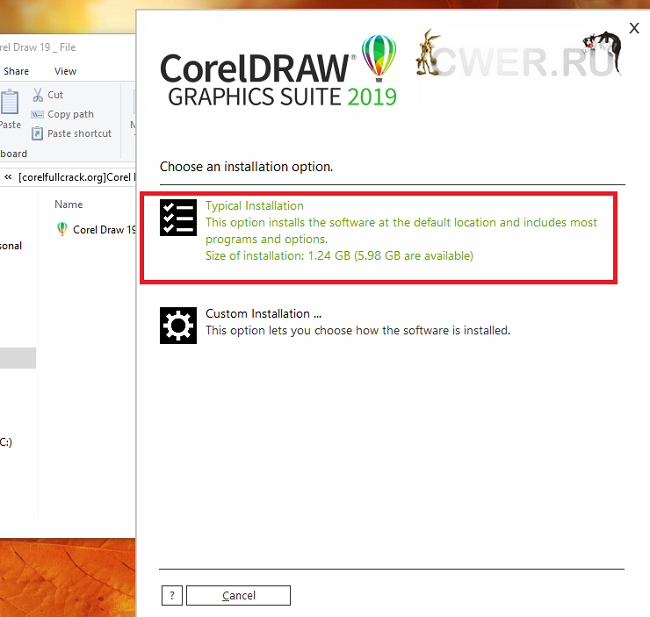Viewport: 650px width, 617px height.
Task: Click Cut in the File Explorer ribbon
Action: [48, 95]
